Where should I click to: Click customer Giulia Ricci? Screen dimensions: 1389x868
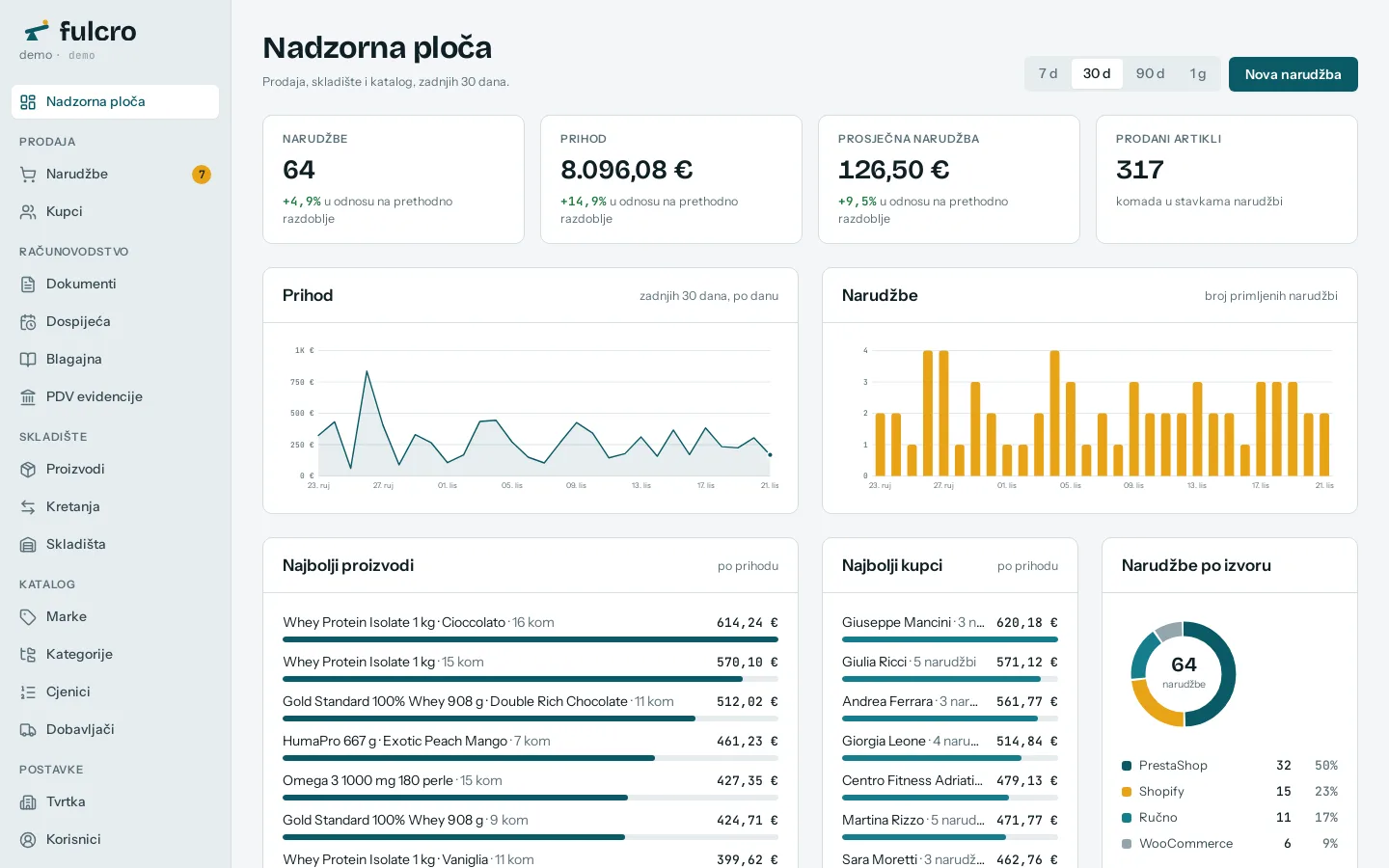point(950,670)
